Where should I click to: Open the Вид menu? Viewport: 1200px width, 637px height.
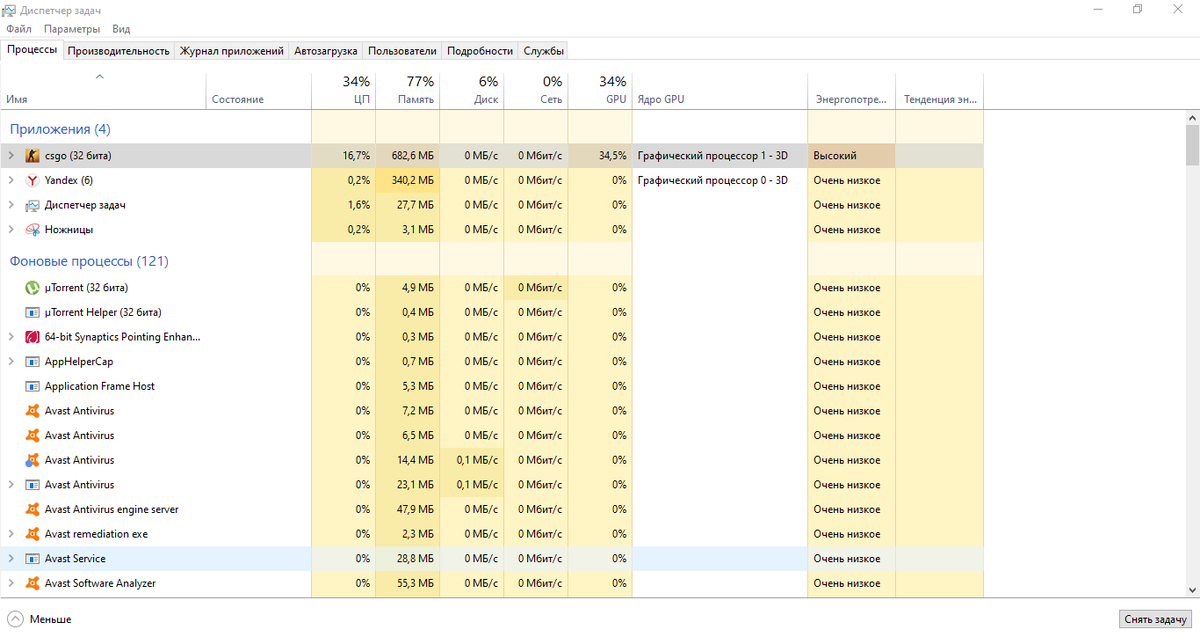pos(121,29)
